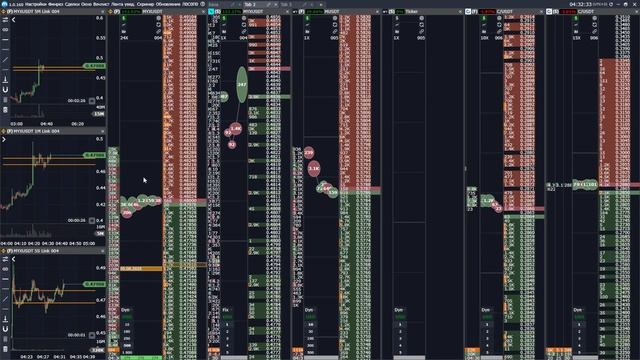
Task: Select 500 volume preset in first MYXUSDT order book
Action: click(x=127, y=345)
